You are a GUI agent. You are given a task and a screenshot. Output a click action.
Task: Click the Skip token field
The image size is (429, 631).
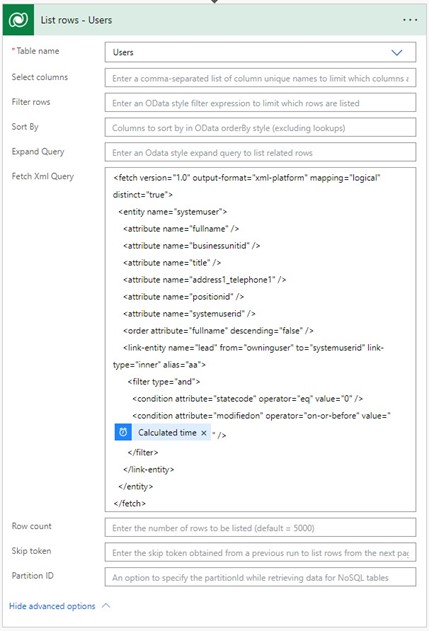(x=260, y=553)
